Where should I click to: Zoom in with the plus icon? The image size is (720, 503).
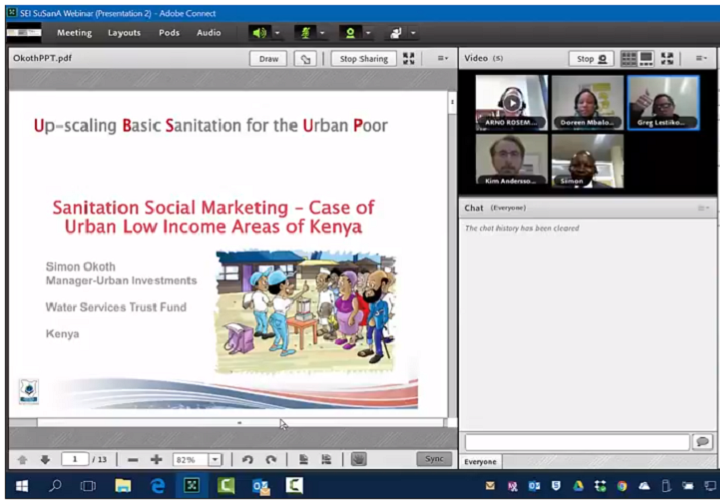[156, 459]
